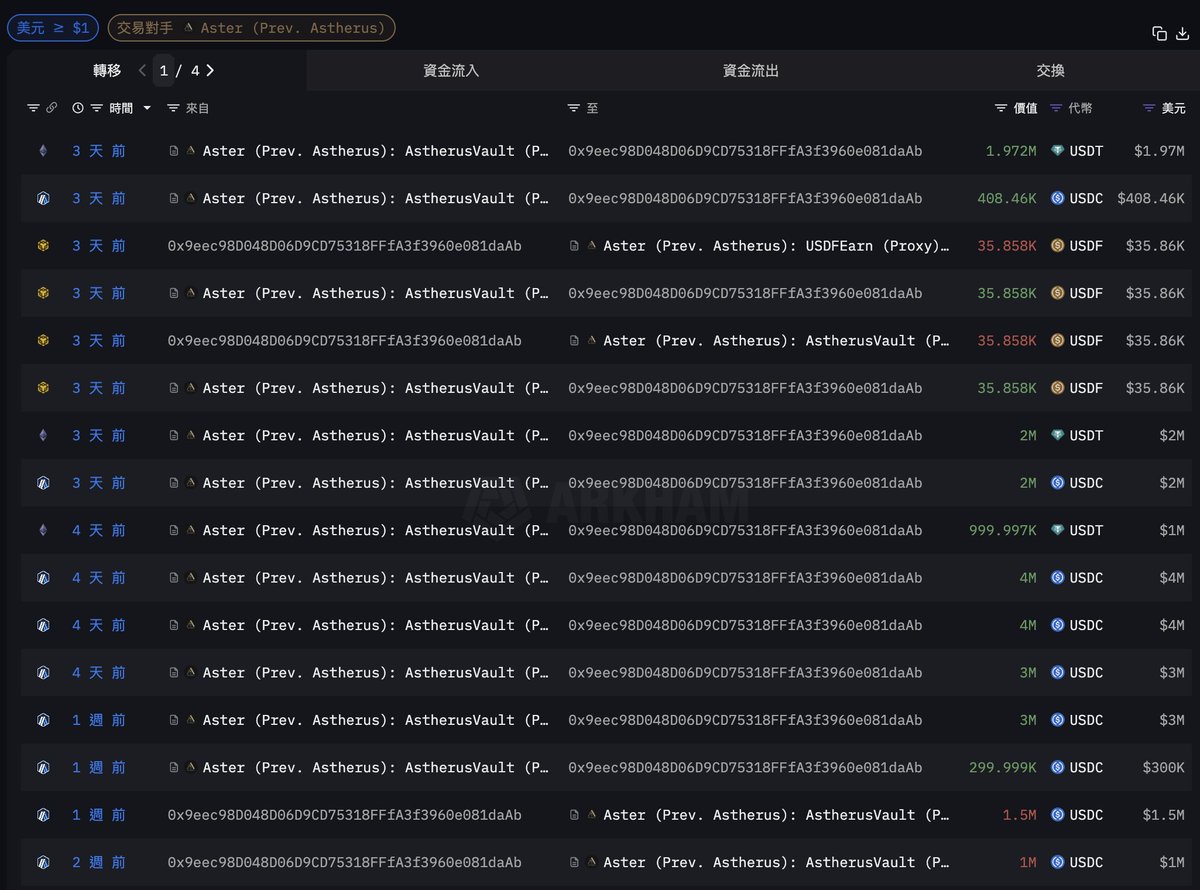This screenshot has height=890, width=1200.
Task: Open the 4 天前 time link in the 999.997K row
Action: 99,531
